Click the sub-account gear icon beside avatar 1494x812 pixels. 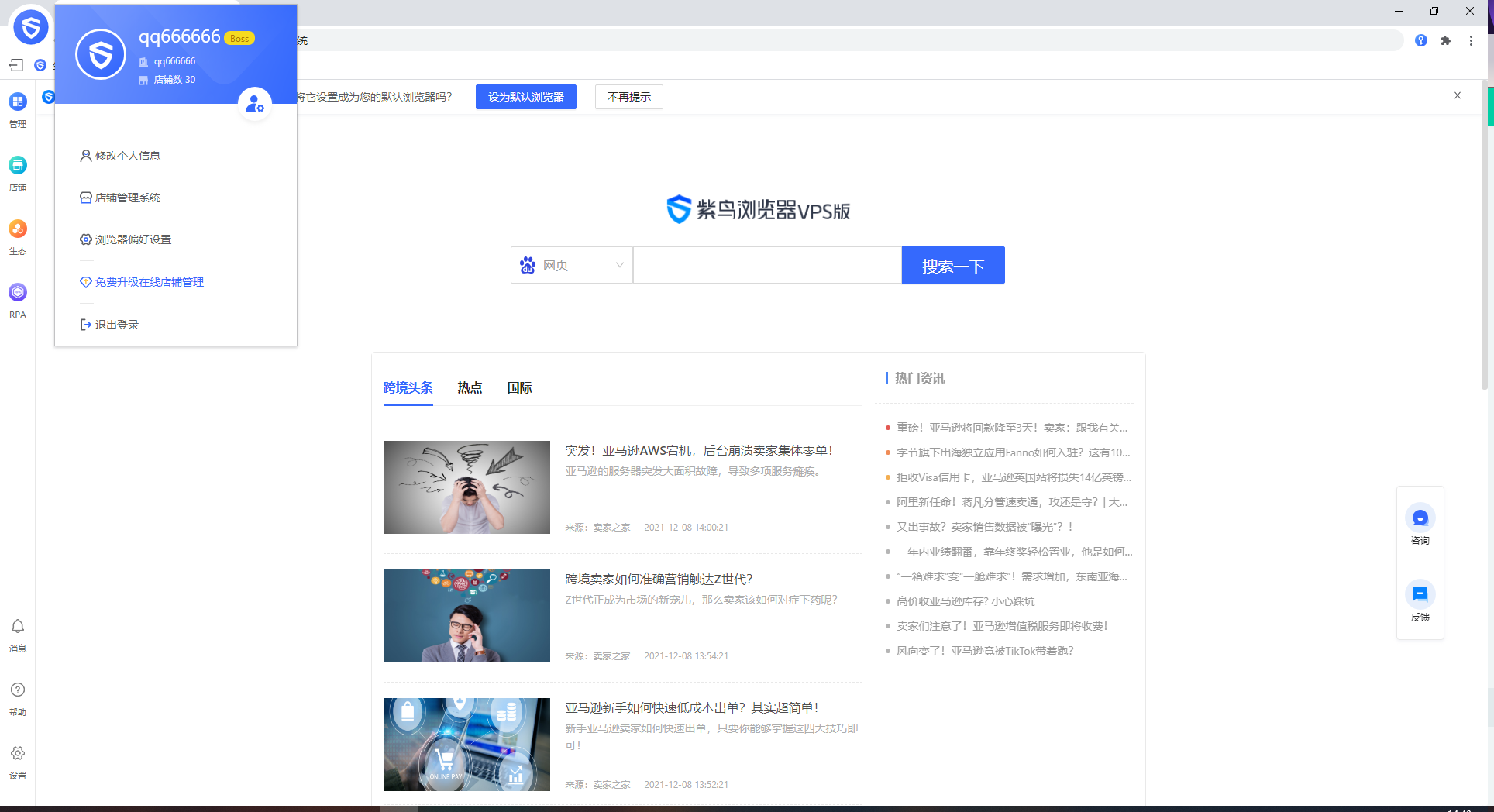click(x=254, y=103)
